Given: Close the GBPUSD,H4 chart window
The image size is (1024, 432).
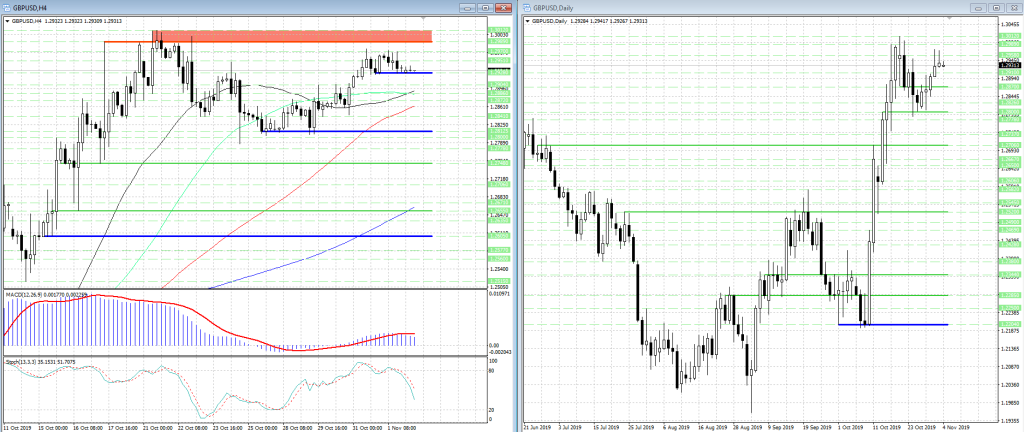Looking at the screenshot, I should pyautogui.click(x=503, y=7).
